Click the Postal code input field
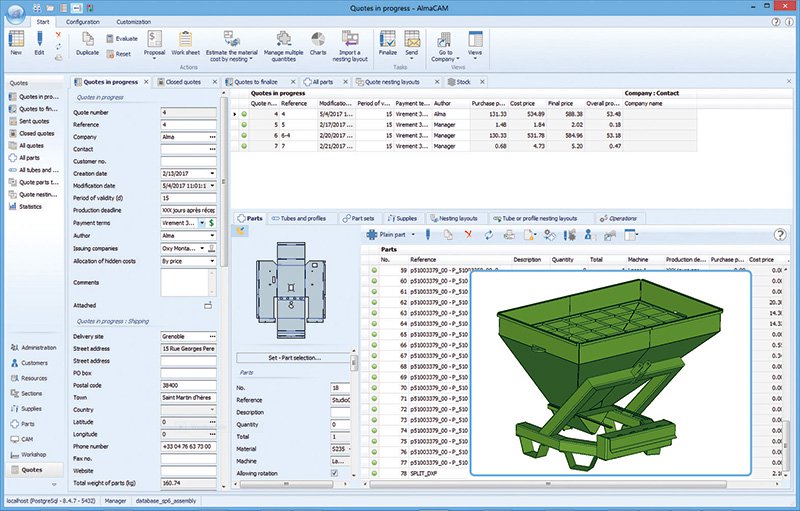The height and width of the screenshot is (511, 800). [x=188, y=385]
